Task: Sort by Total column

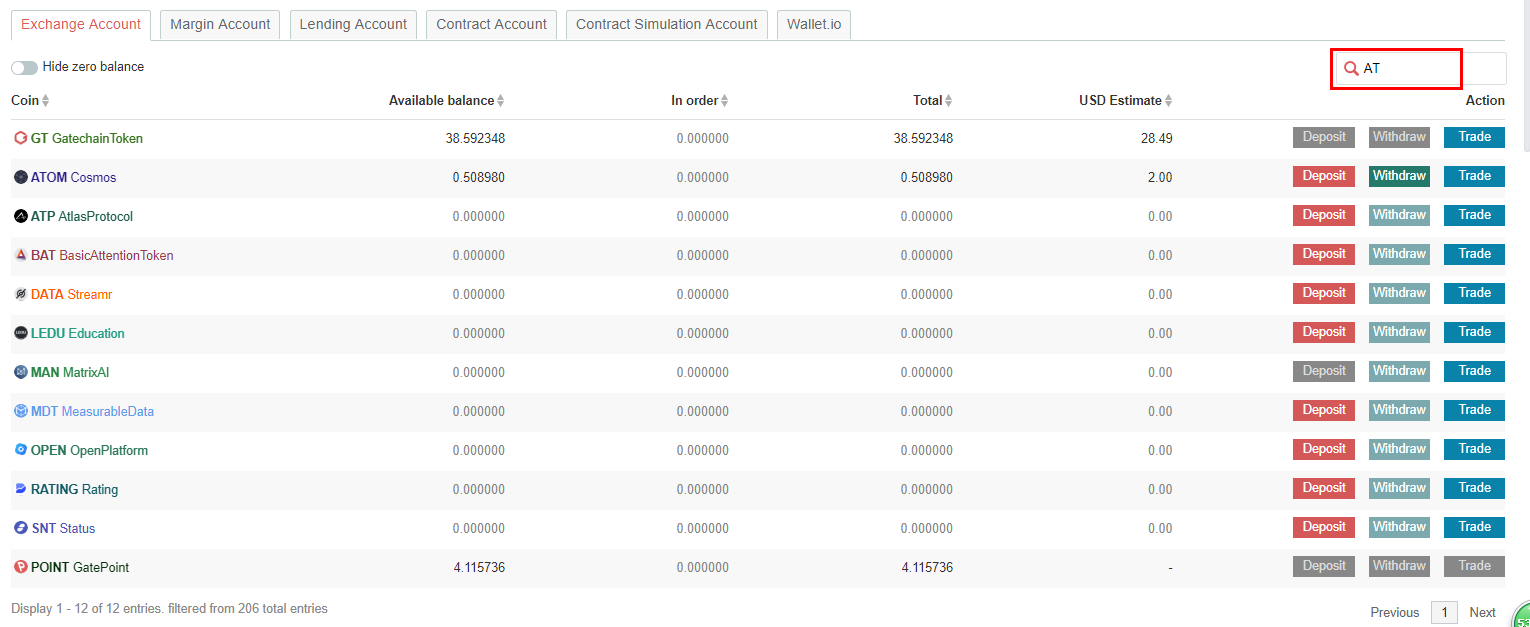Action: click(933, 101)
